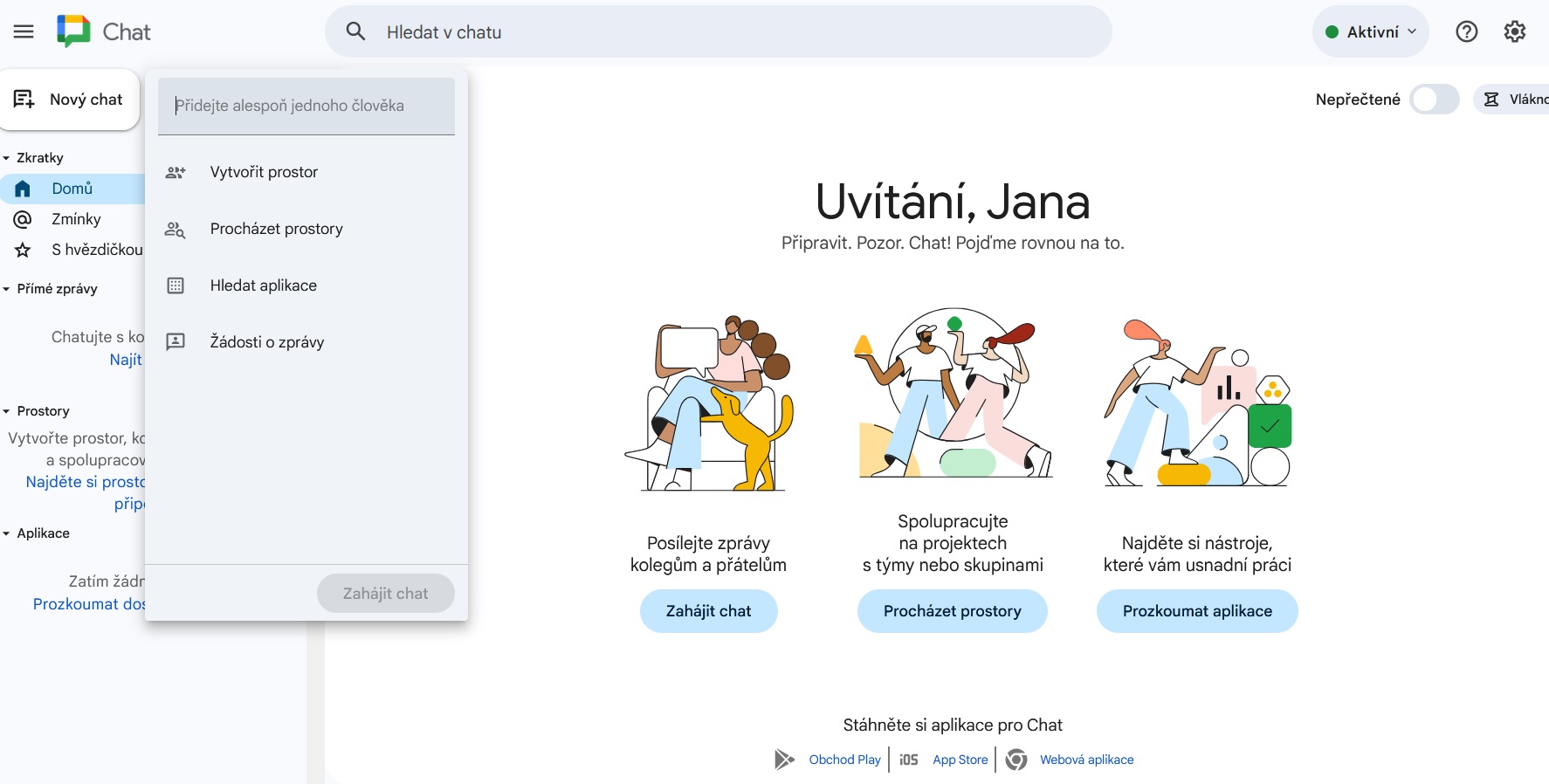This screenshot has height=784, width=1549.
Task: Click the Nový chat button
Action: (x=70, y=100)
